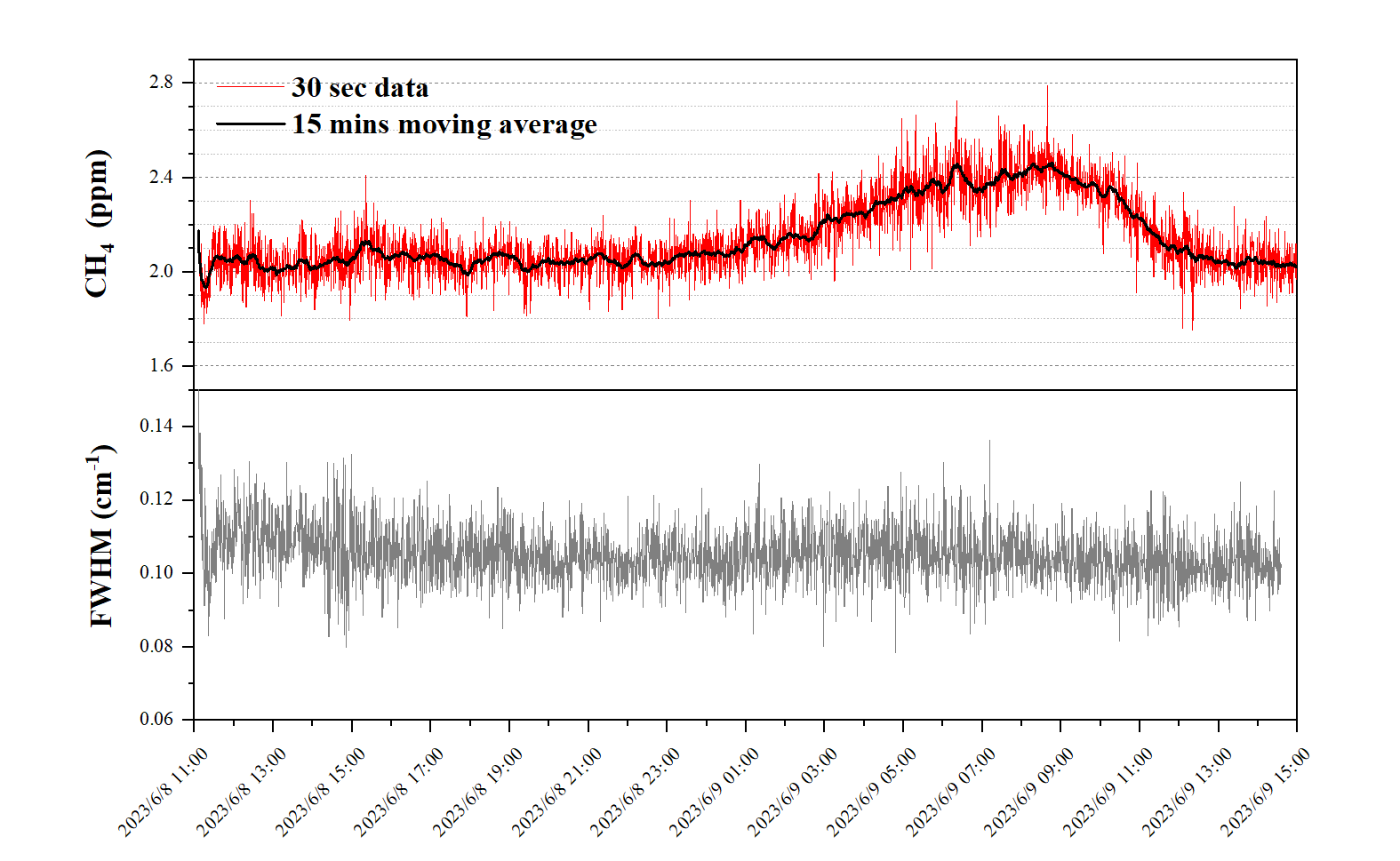Click the 0.08 tick label on FWHM axis

click(x=156, y=646)
